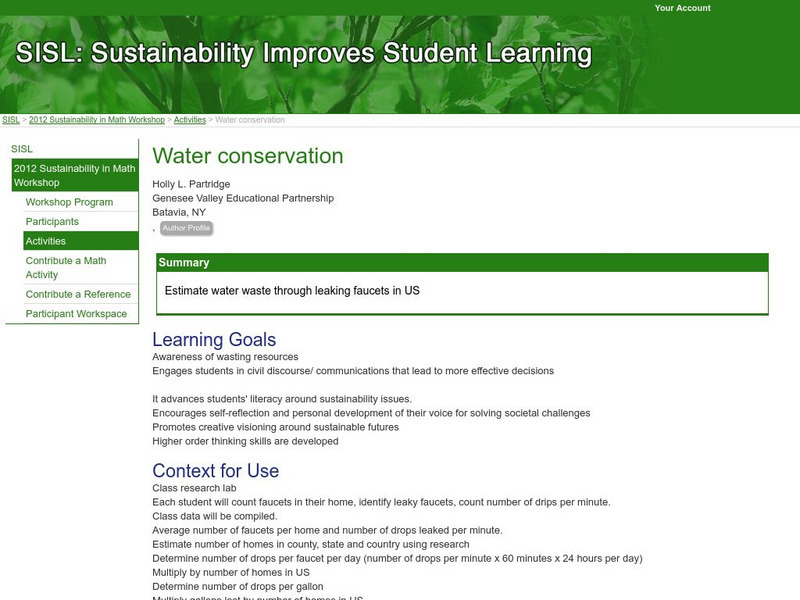Screen dimensions: 800x600
Task: Open the SISL breadcrumb link
Action: click(x=11, y=120)
